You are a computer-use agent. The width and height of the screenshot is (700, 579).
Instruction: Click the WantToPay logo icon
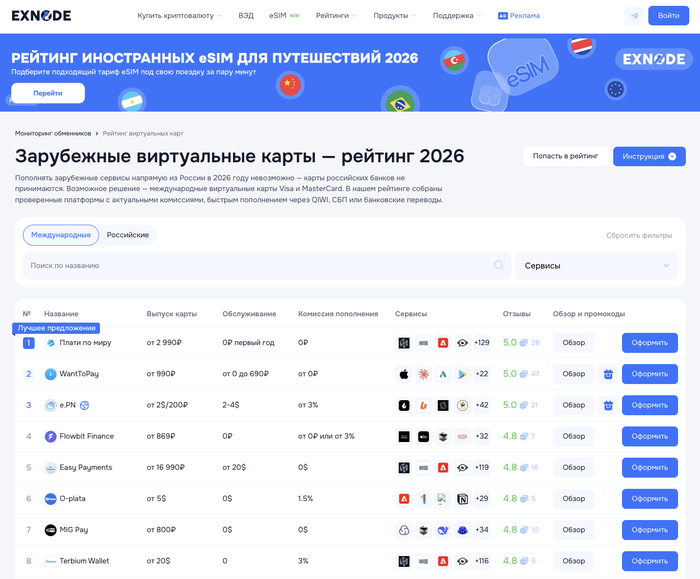(x=50, y=374)
